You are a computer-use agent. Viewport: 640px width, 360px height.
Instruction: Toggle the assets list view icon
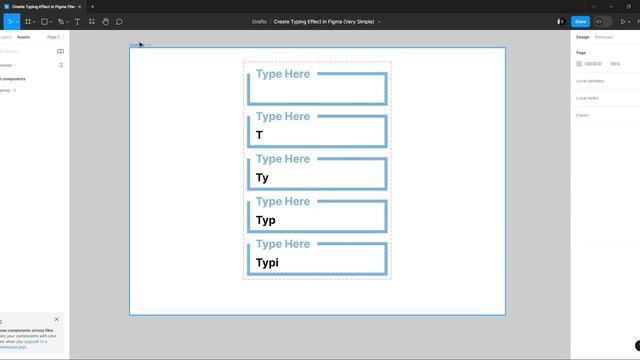click(x=60, y=65)
